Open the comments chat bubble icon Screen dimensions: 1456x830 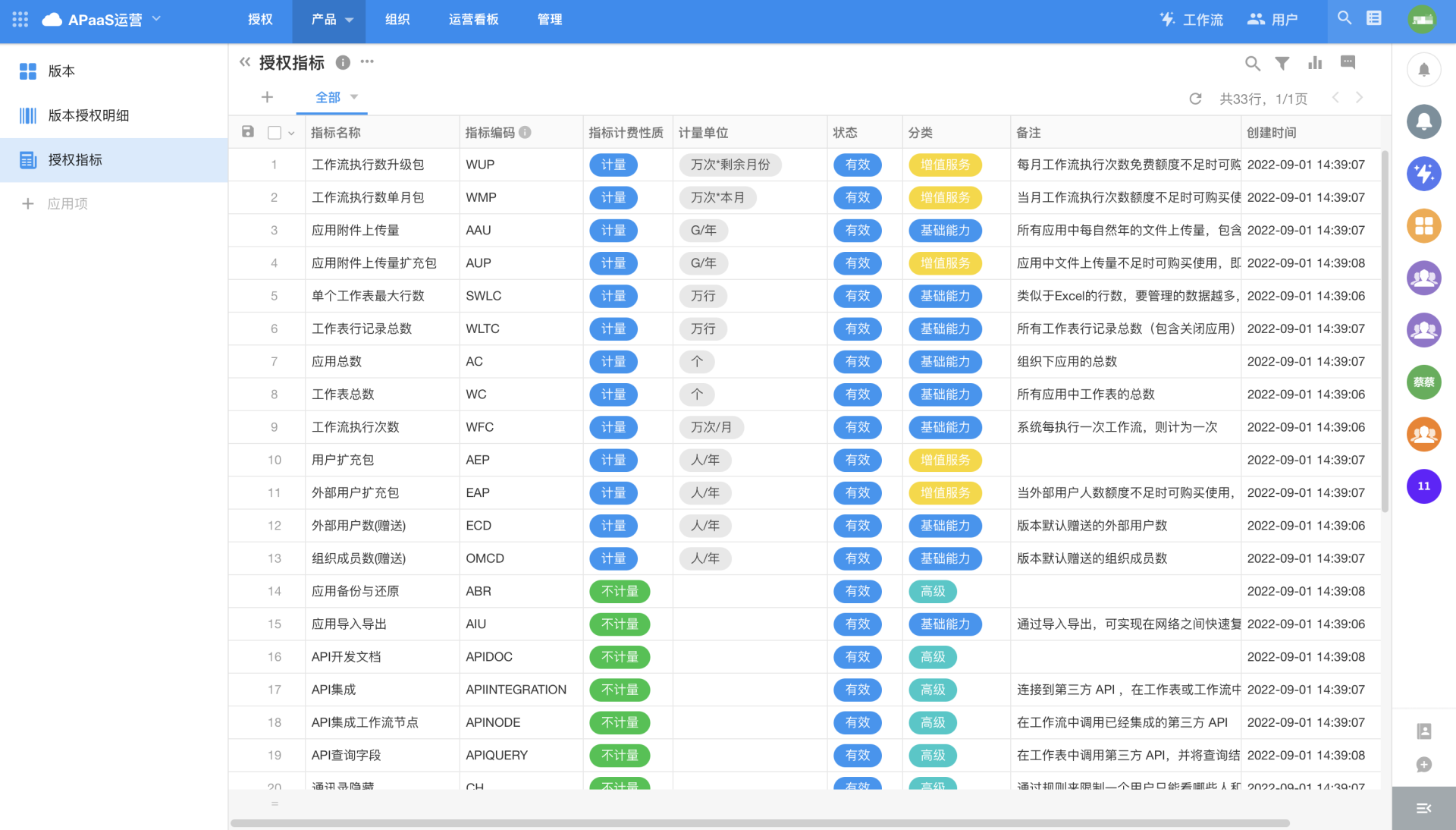click(1348, 62)
